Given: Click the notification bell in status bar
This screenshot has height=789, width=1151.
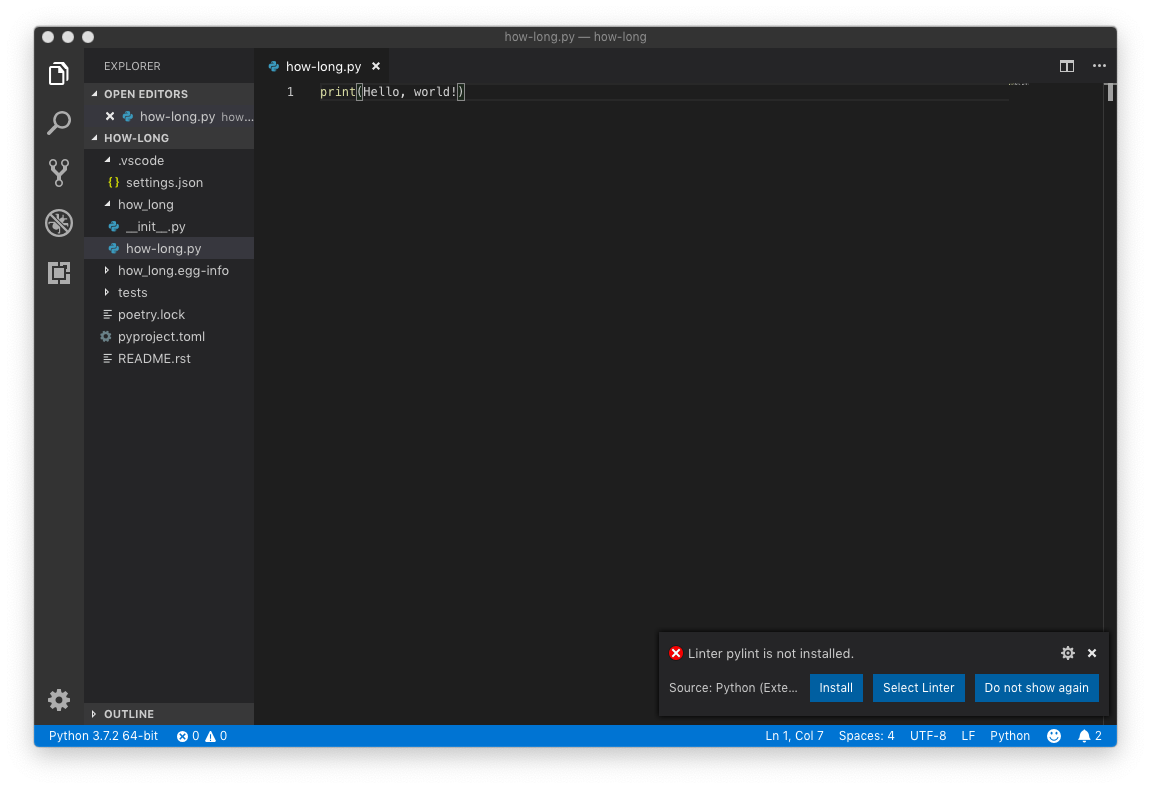Looking at the screenshot, I should 1089,736.
